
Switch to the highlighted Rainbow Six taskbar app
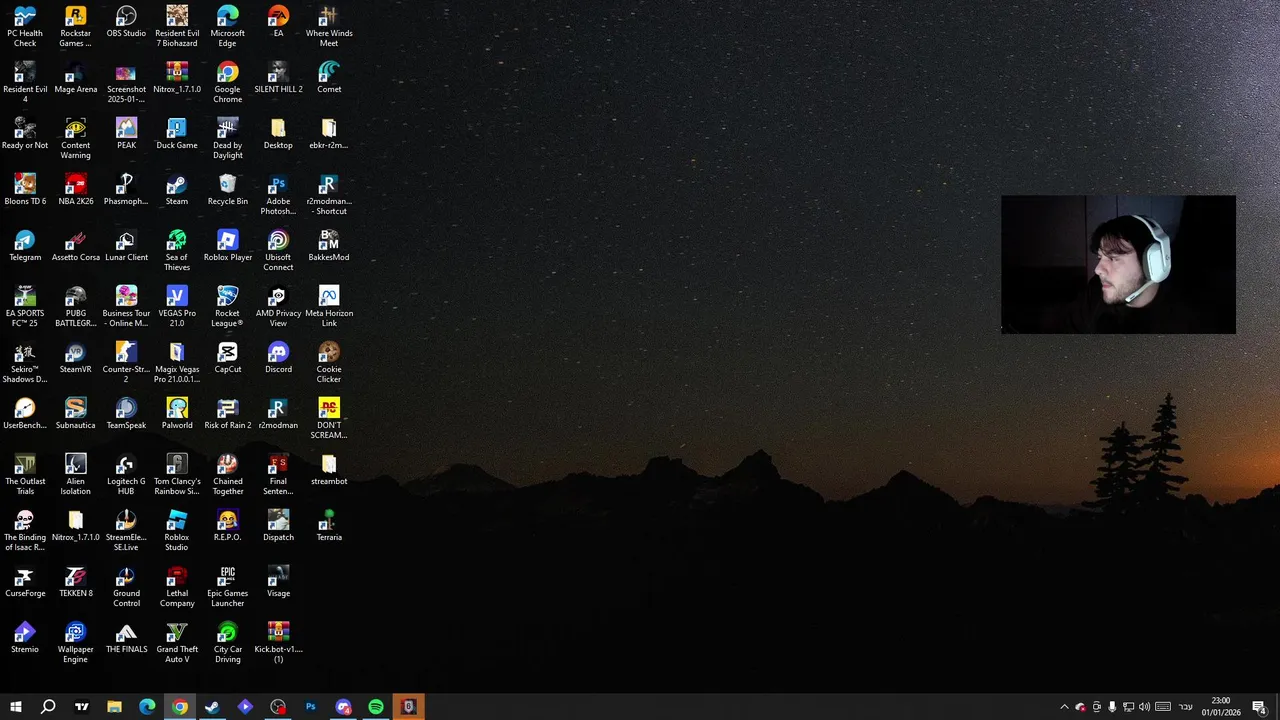click(408, 707)
